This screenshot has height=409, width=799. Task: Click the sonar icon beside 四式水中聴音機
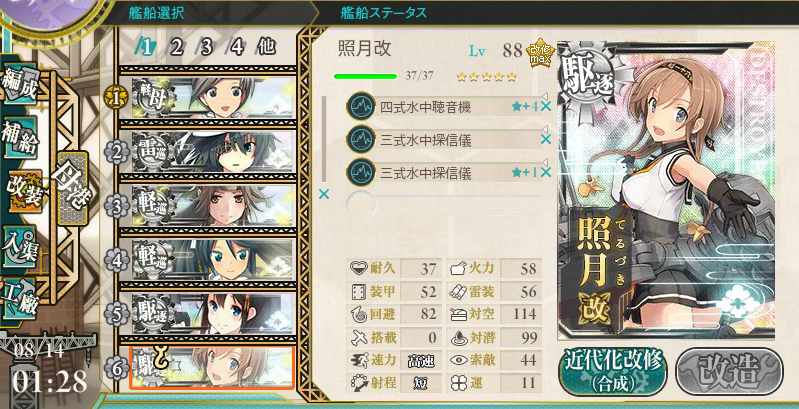point(361,106)
